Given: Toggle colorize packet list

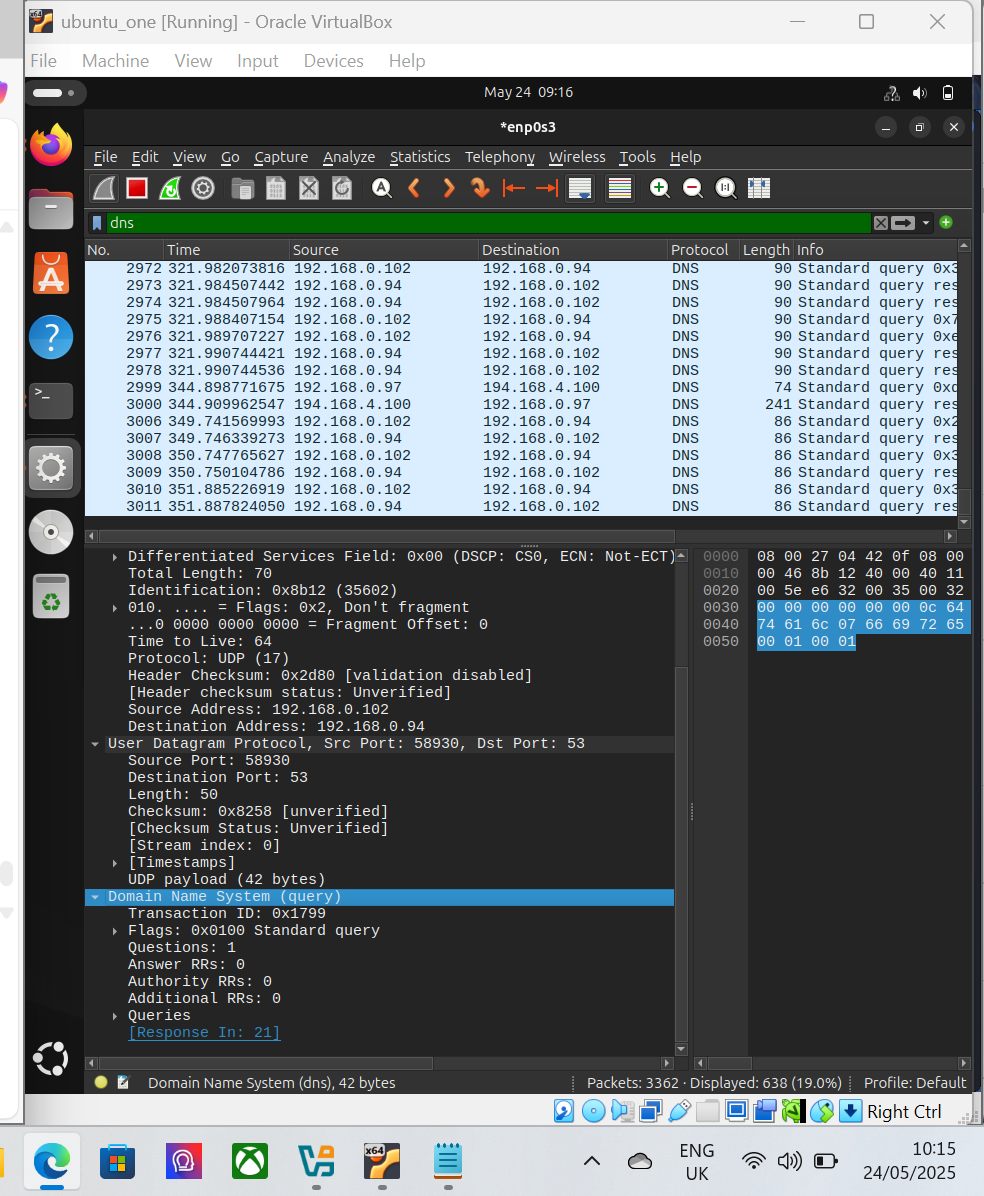Looking at the screenshot, I should [620, 188].
